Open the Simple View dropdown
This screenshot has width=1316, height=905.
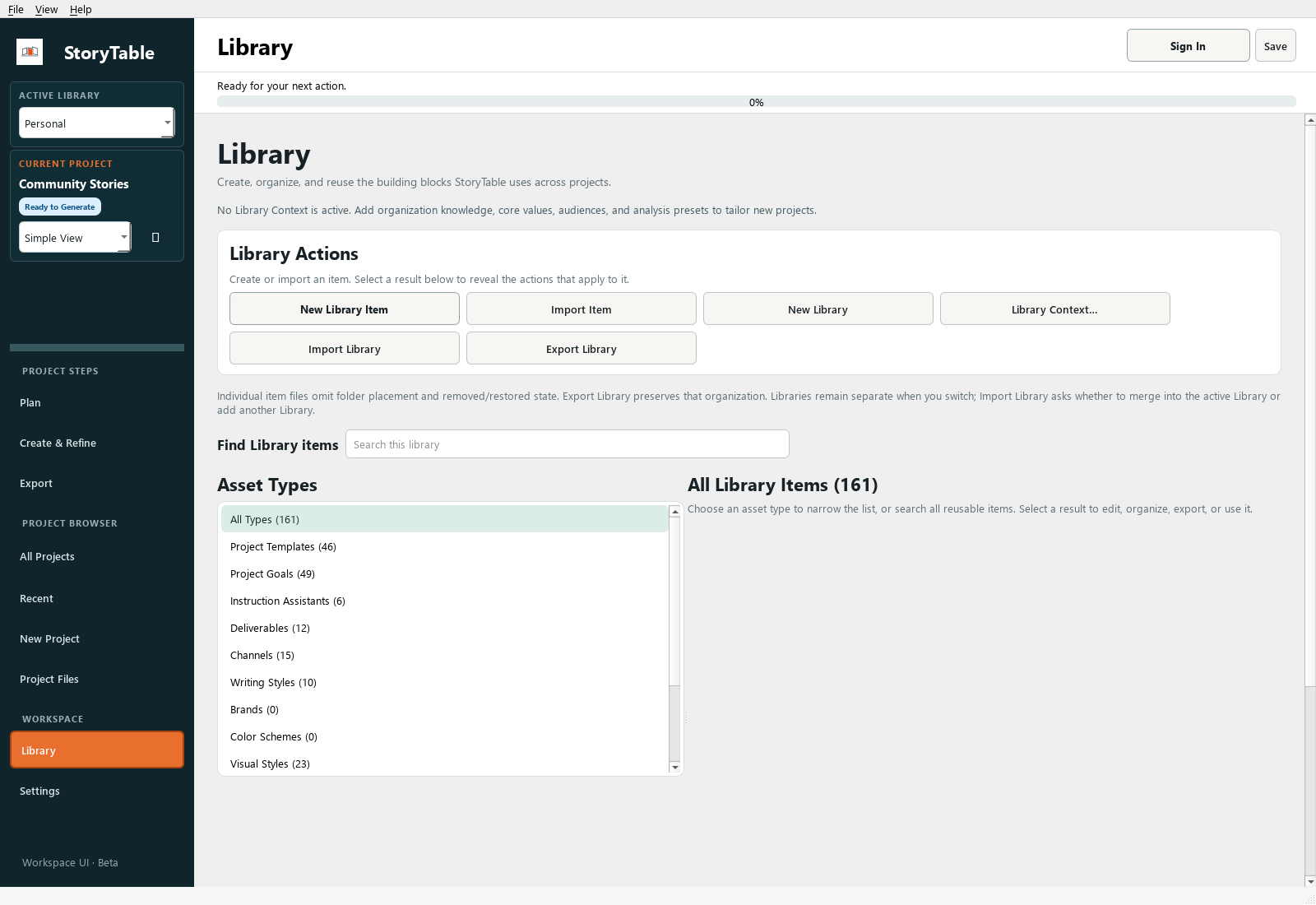click(x=75, y=238)
